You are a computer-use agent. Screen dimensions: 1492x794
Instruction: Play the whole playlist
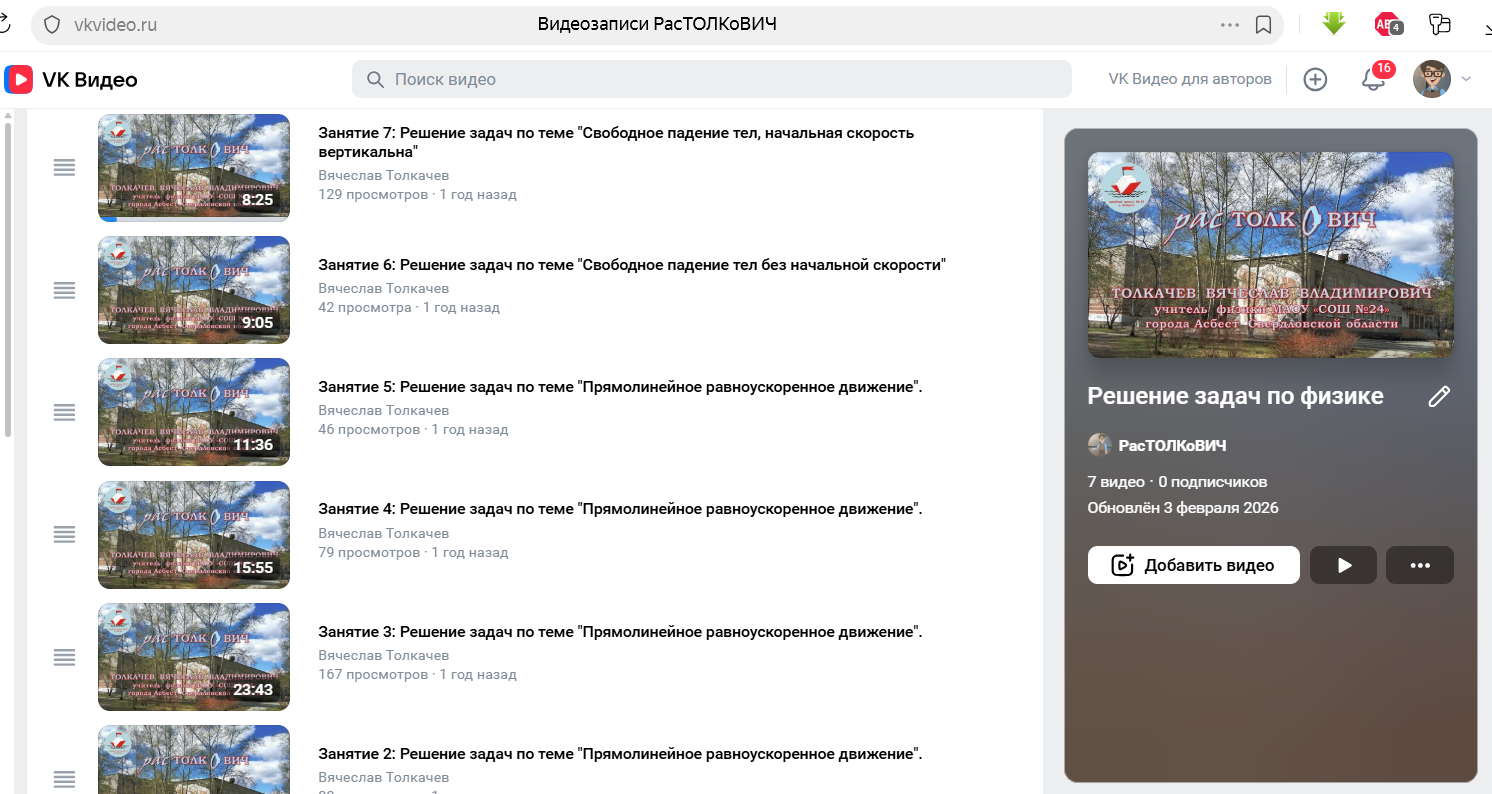tap(1343, 565)
